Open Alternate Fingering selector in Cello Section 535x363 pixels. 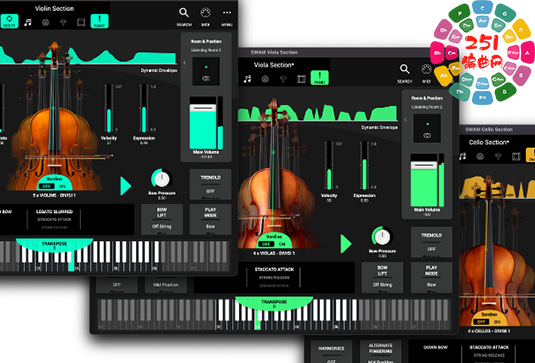(380, 351)
